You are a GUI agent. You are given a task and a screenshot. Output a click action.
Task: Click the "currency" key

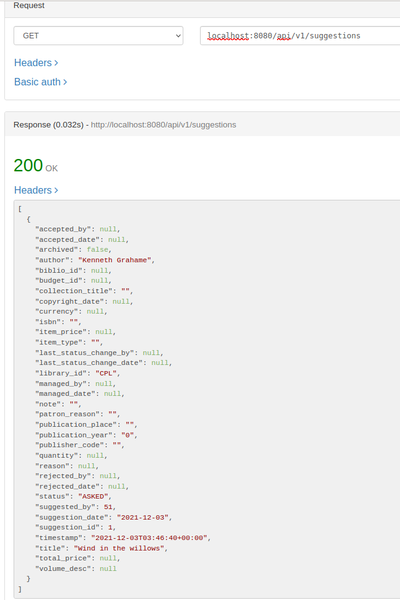click(x=59, y=311)
